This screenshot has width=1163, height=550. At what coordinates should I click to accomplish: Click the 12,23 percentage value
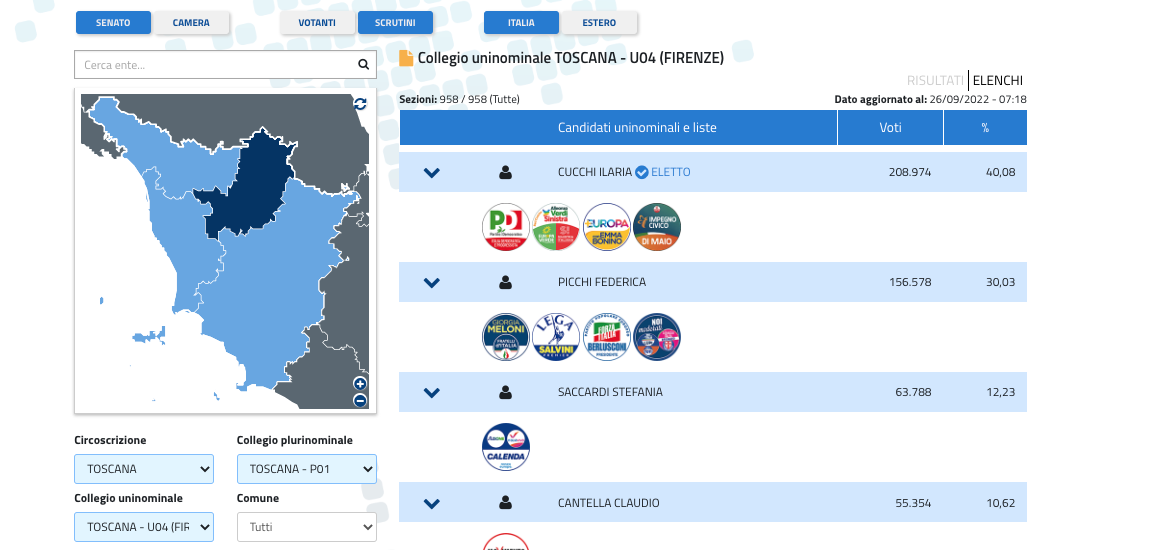coord(1001,392)
